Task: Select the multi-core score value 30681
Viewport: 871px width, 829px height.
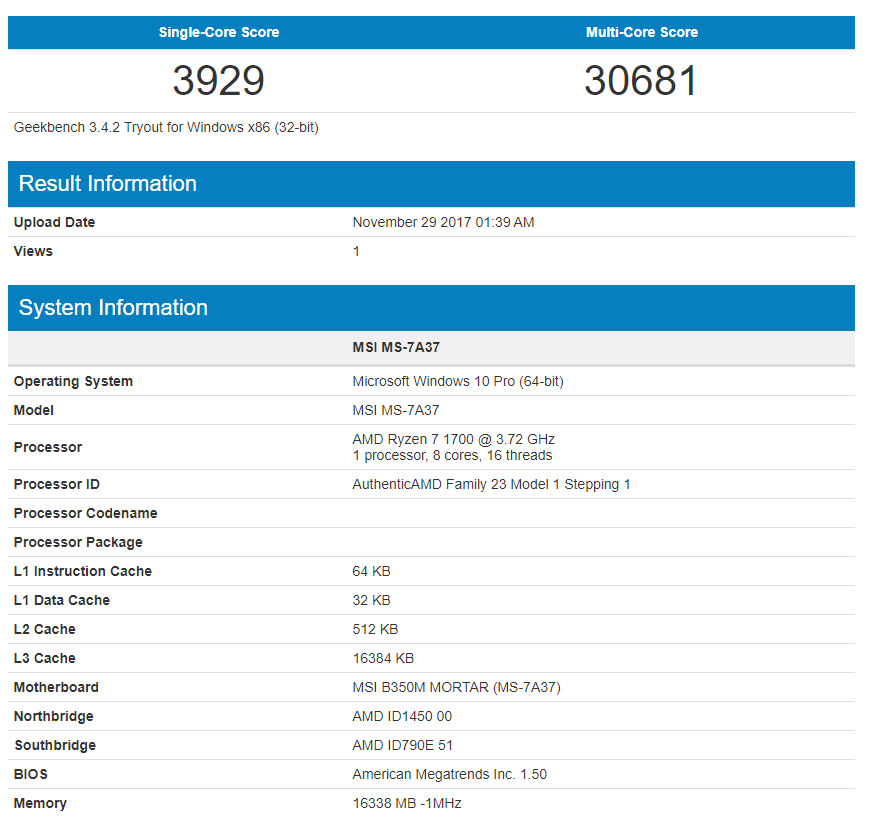Action: point(640,81)
